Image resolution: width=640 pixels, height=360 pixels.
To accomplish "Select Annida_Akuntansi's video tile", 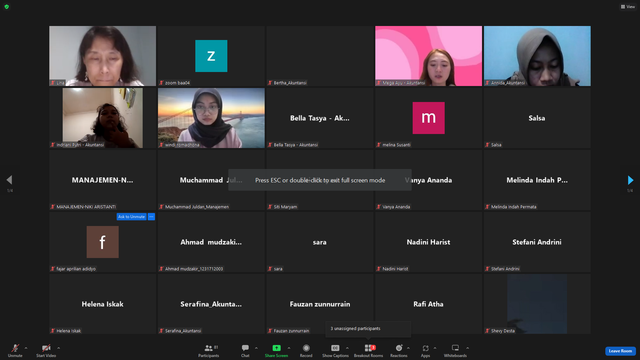I will (x=537, y=56).
